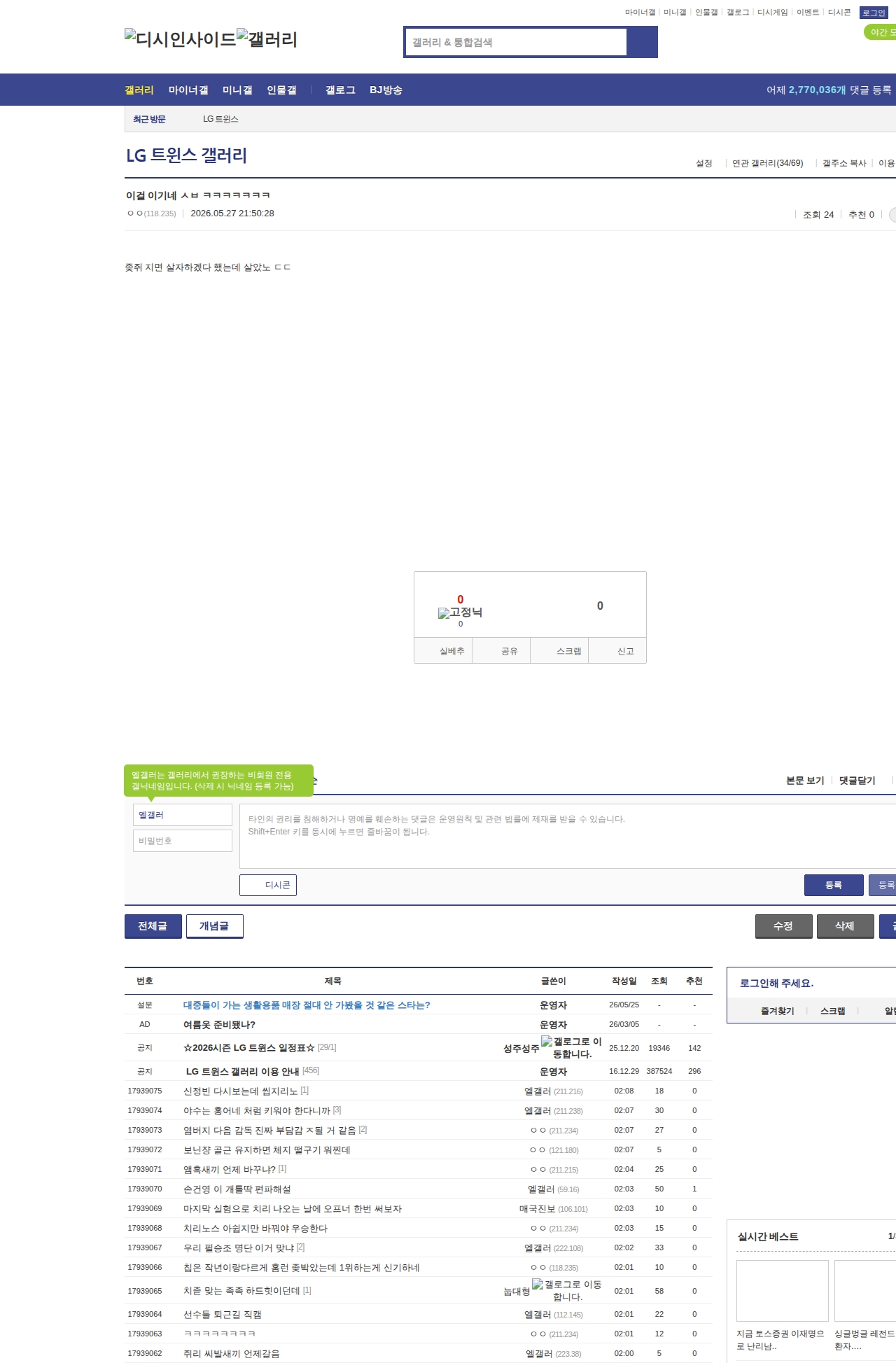The image size is (896, 1363).
Task: Open the LG 트윈스 recent-visit link
Action: tap(220, 119)
